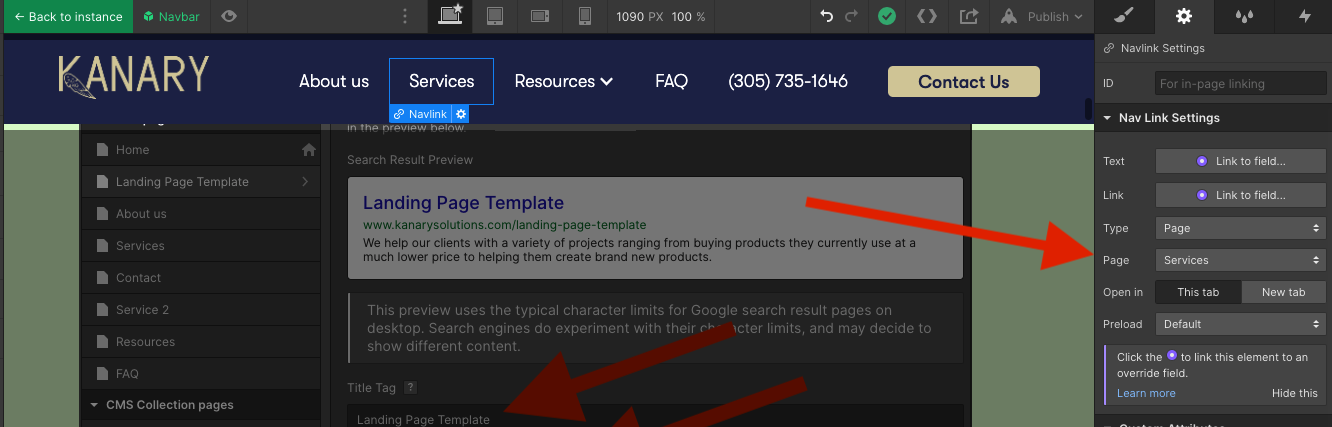Click the green checkmark status icon

point(886,16)
